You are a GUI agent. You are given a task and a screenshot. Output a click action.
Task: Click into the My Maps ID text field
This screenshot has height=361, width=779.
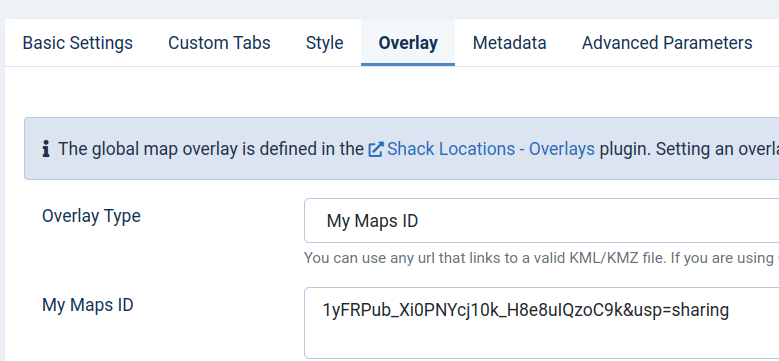pos(542,323)
